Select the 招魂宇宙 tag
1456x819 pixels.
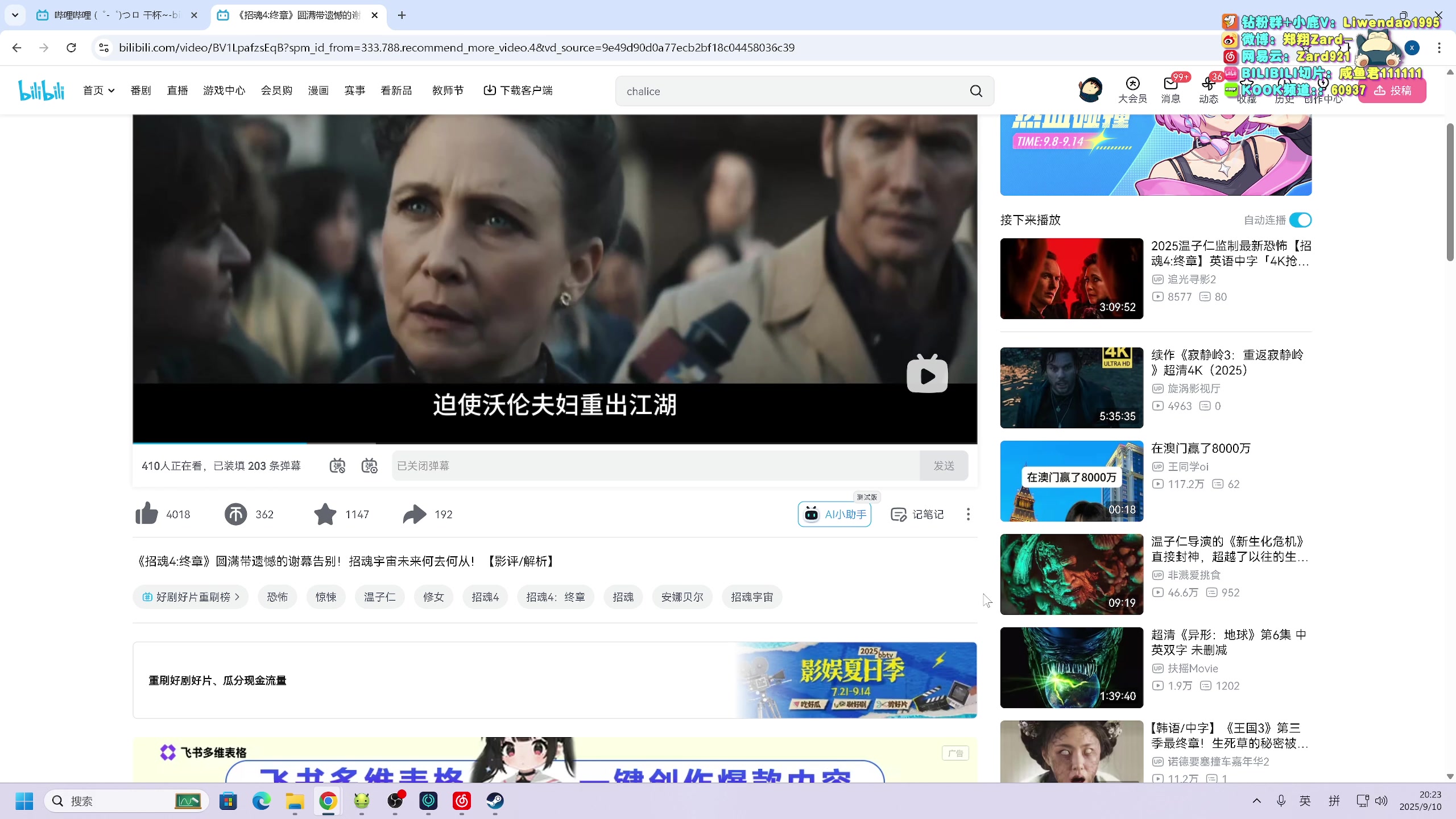click(x=752, y=597)
